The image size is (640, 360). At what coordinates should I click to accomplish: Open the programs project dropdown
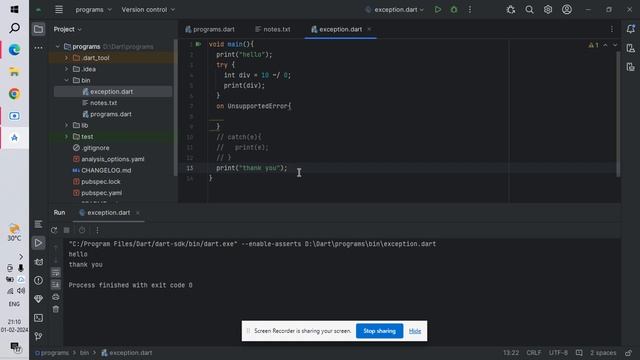93,9
